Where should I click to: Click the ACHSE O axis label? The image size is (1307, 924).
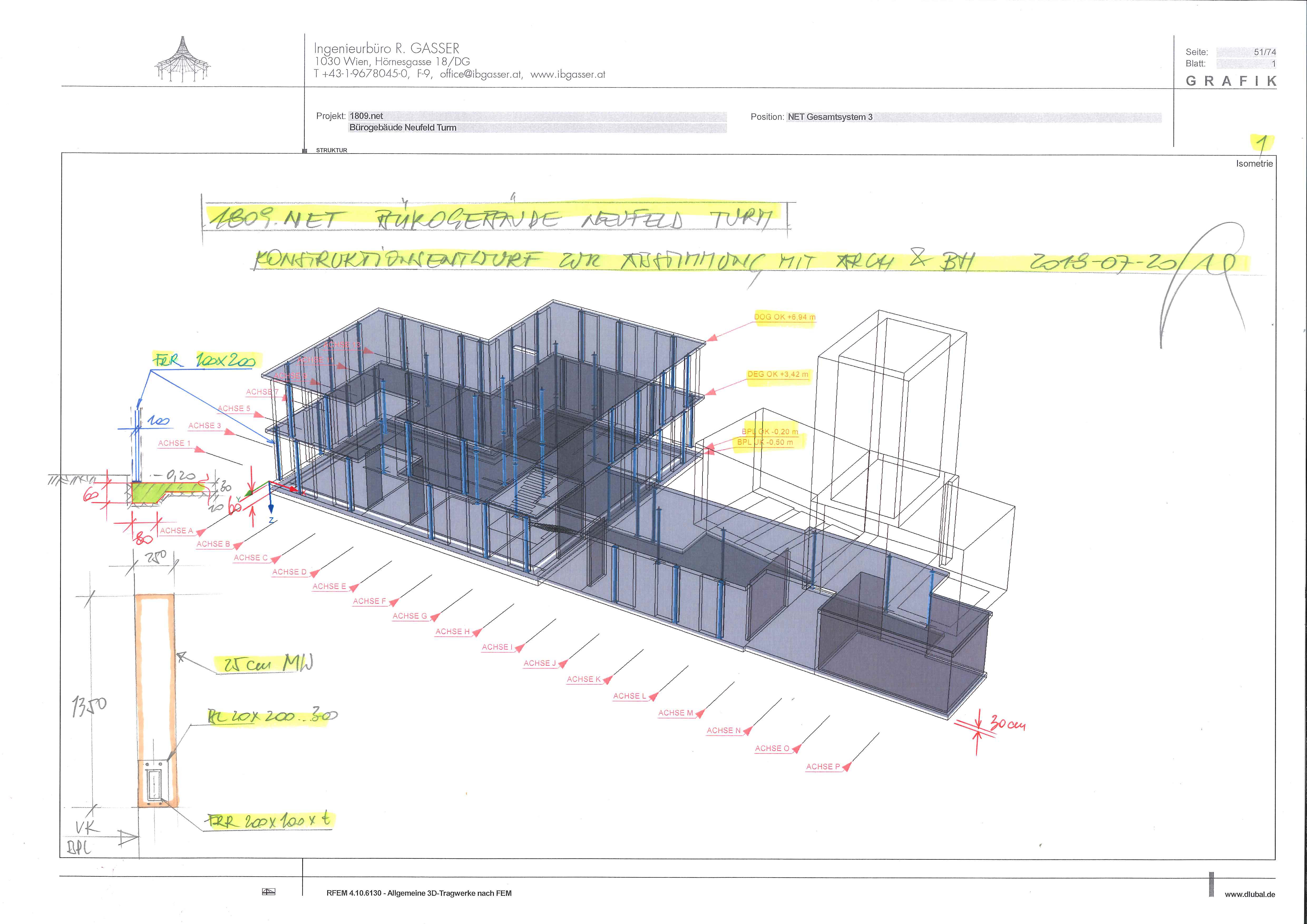pyautogui.click(x=772, y=749)
